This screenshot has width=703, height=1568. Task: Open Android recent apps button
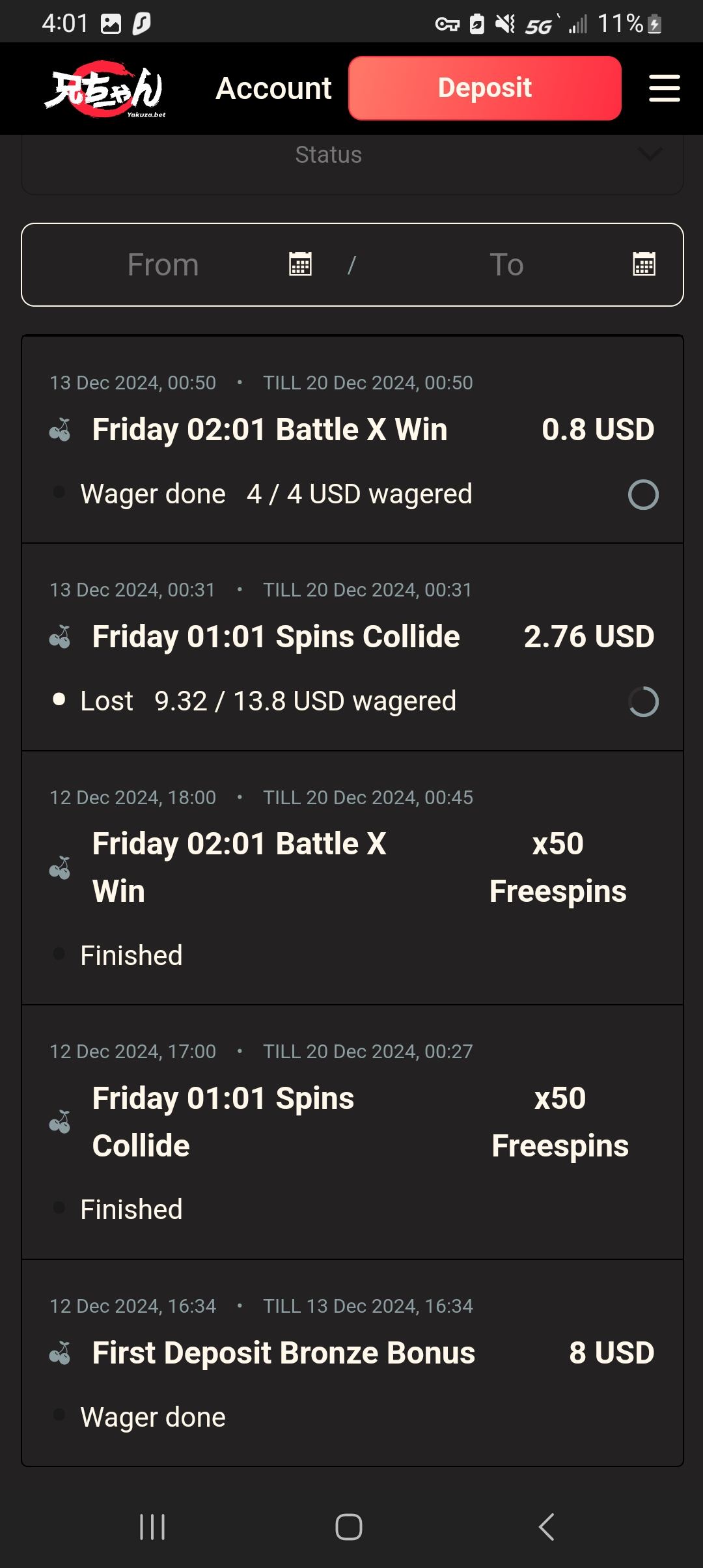coord(152,1526)
